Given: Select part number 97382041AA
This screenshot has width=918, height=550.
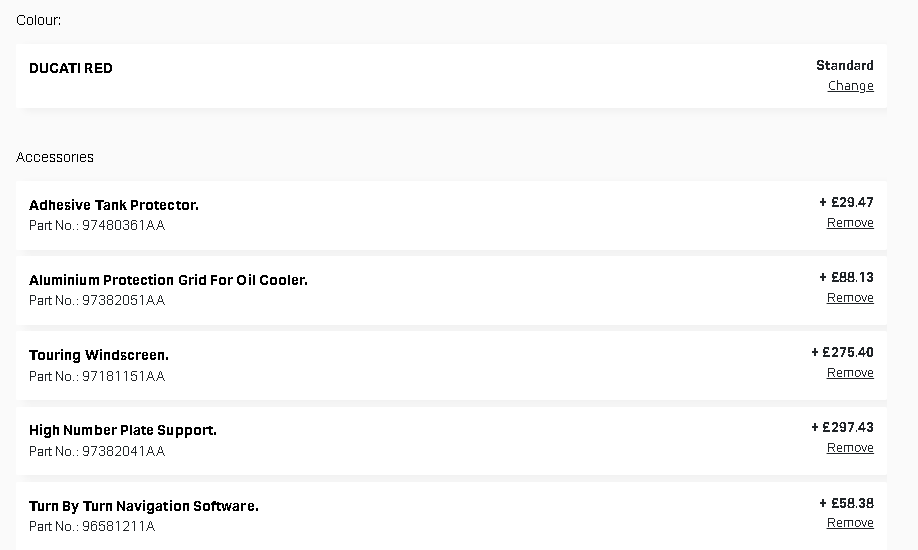Looking at the screenshot, I should click(124, 452).
